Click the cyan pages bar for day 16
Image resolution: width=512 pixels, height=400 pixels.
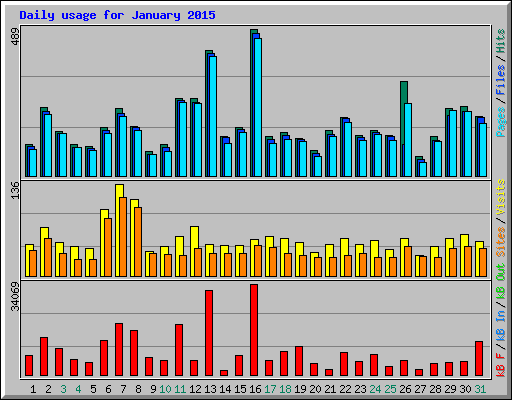click(x=258, y=107)
